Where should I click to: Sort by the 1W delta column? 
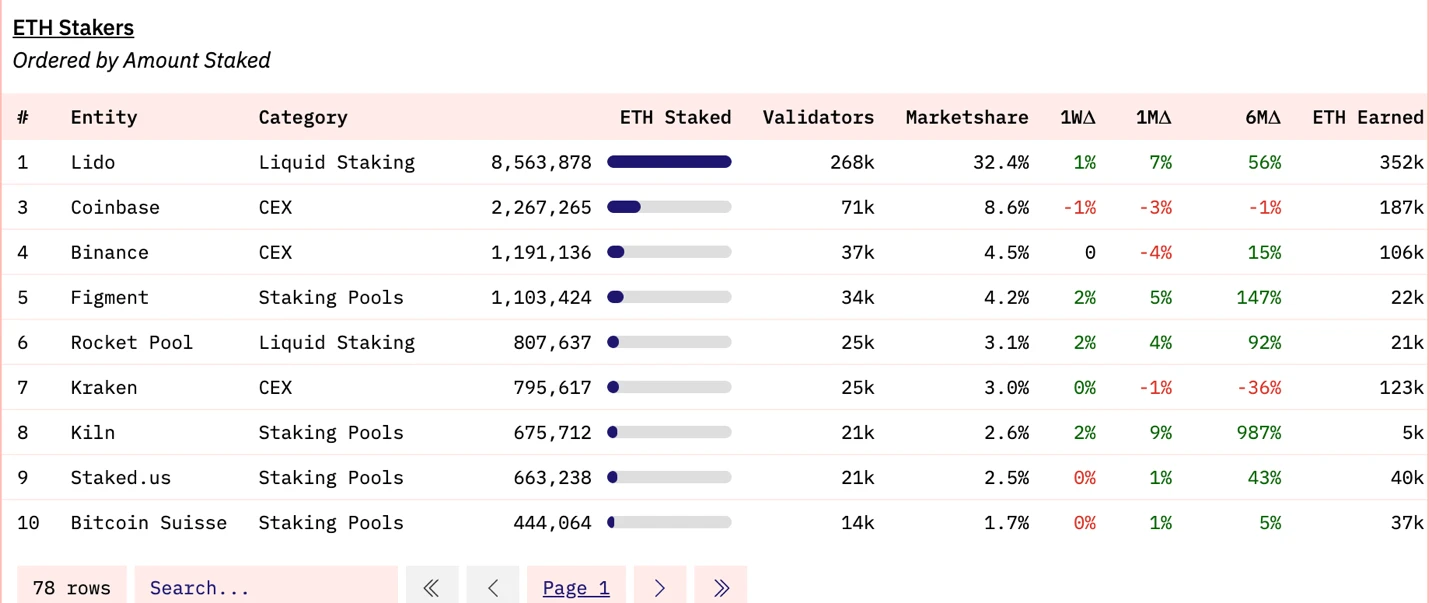(x=1078, y=117)
